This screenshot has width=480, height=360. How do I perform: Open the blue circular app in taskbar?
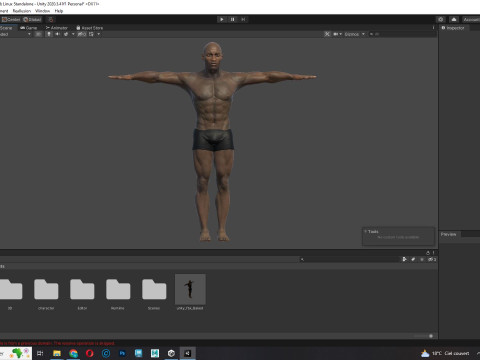click(106, 353)
